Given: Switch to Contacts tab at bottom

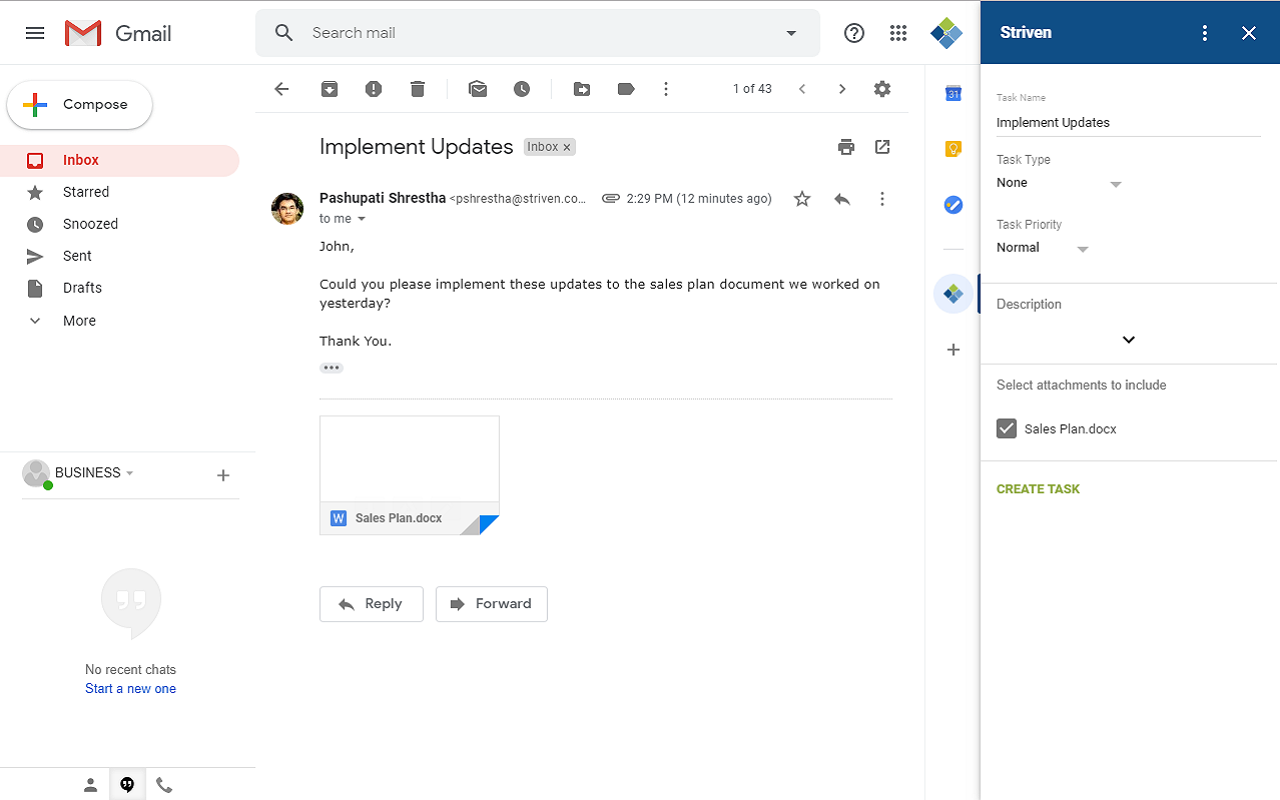Looking at the screenshot, I should (90, 785).
